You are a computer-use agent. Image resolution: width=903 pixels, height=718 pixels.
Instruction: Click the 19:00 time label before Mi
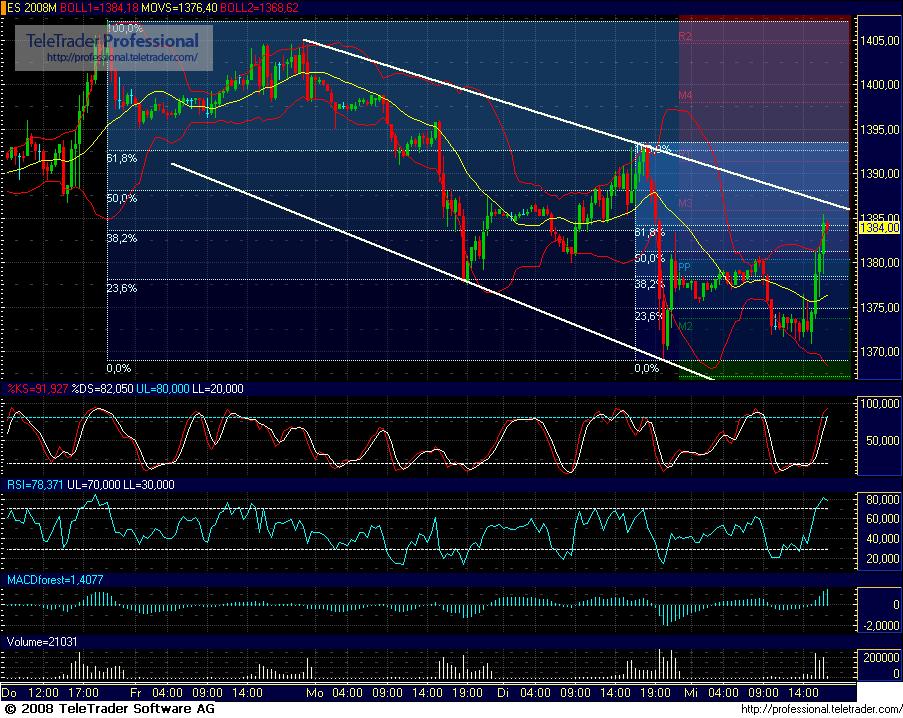pyautogui.click(x=655, y=693)
